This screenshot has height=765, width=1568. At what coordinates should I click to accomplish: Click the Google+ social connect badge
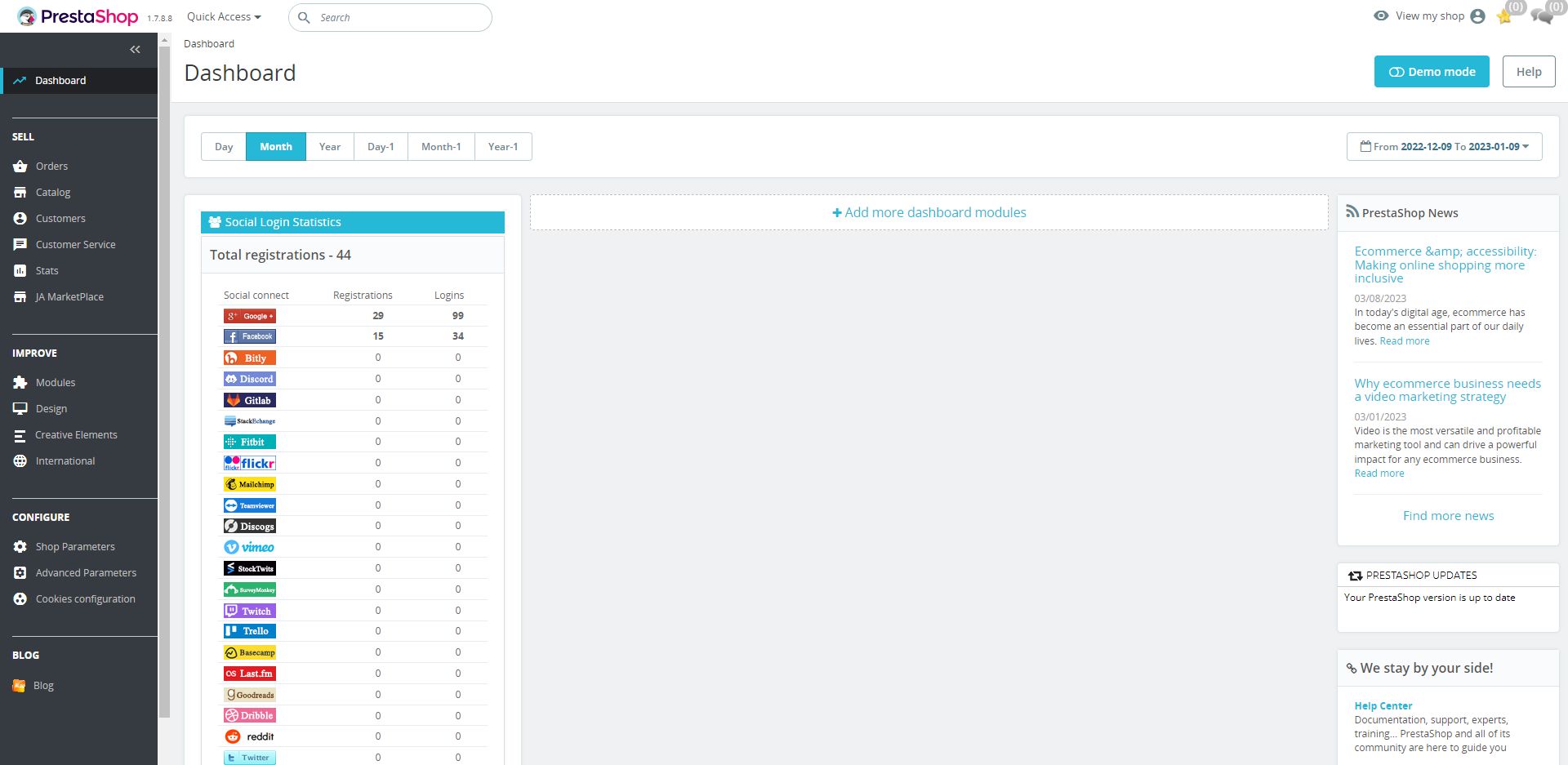point(250,316)
